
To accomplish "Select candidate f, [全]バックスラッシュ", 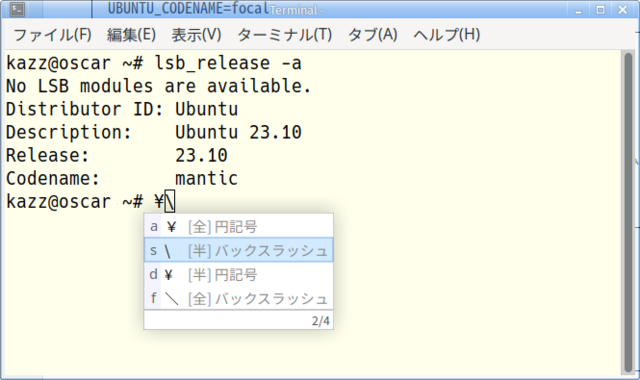I will tap(239, 298).
